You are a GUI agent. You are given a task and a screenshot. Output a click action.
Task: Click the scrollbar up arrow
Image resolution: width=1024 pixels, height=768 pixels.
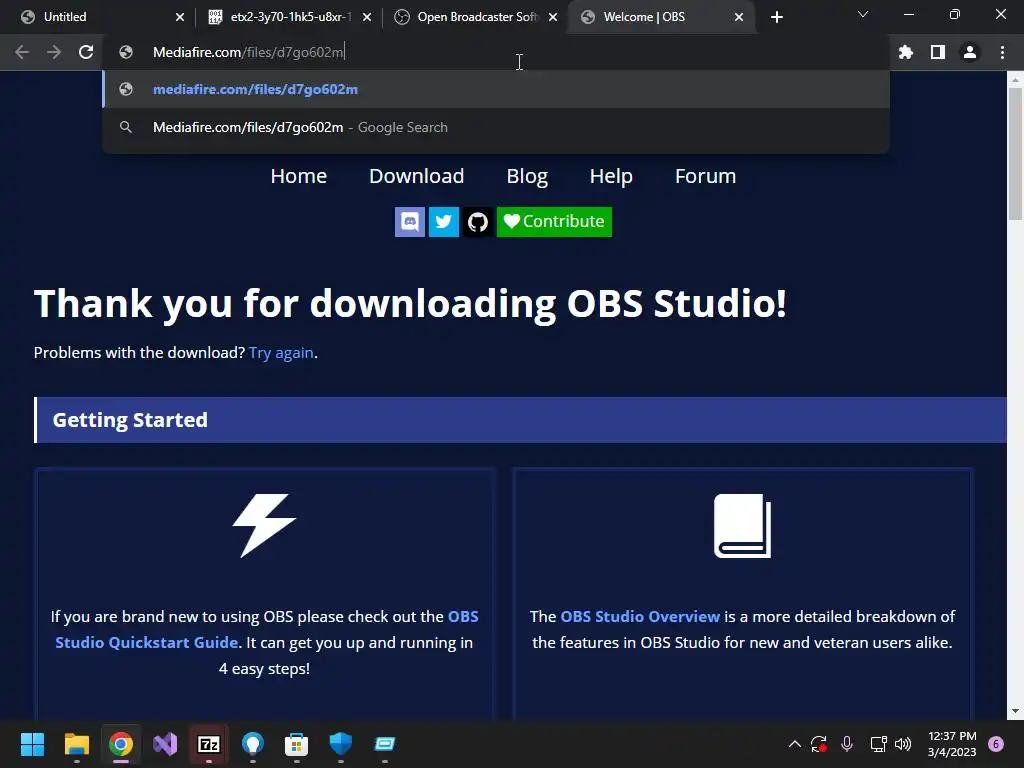[x=1015, y=80]
